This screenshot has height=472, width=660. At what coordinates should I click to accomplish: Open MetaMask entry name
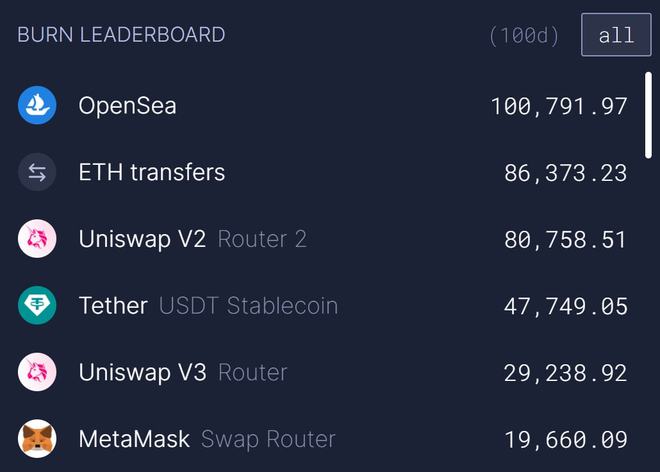(134, 439)
